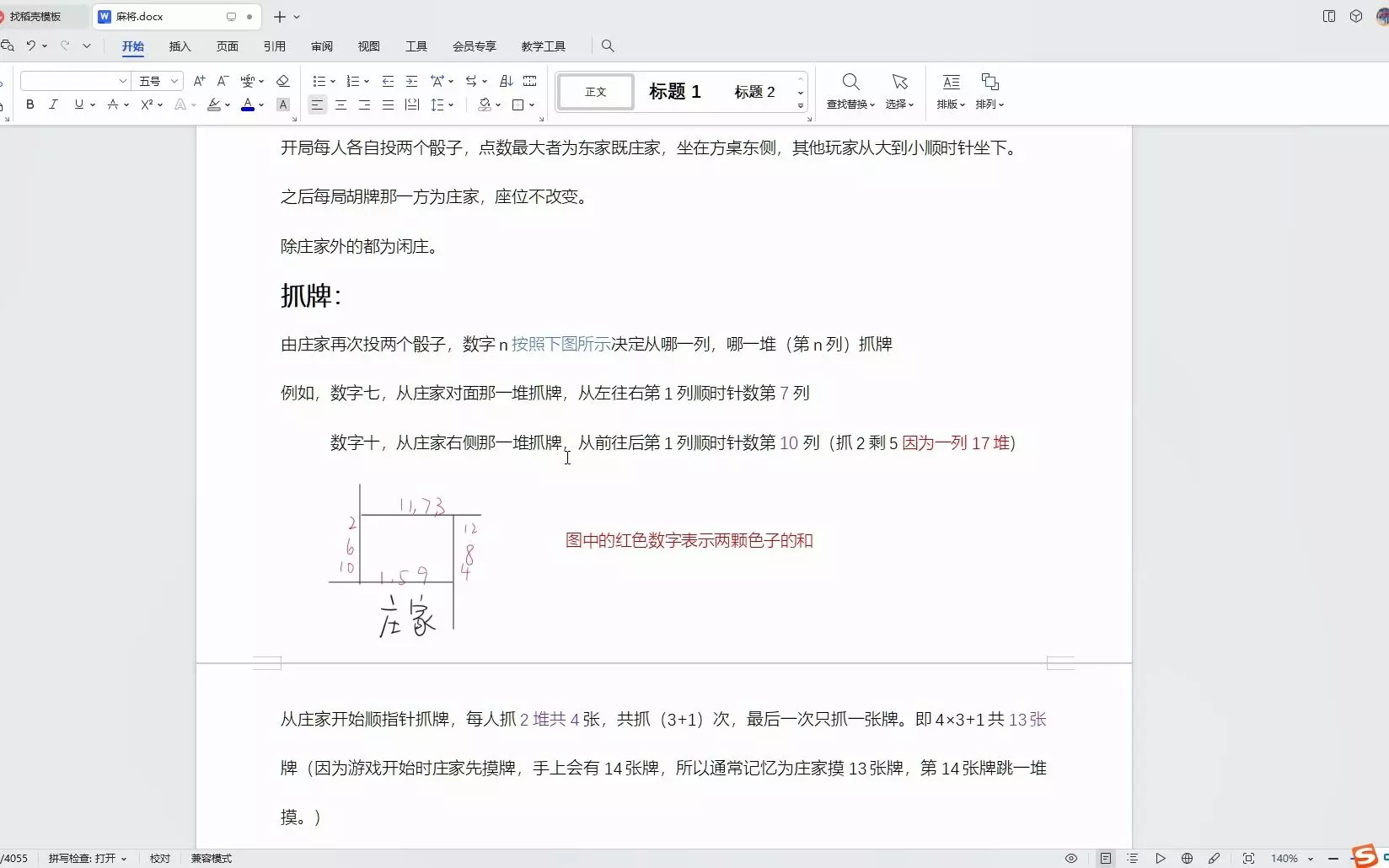Toggle underline formatting
The width and height of the screenshot is (1389, 868).
coord(78,104)
